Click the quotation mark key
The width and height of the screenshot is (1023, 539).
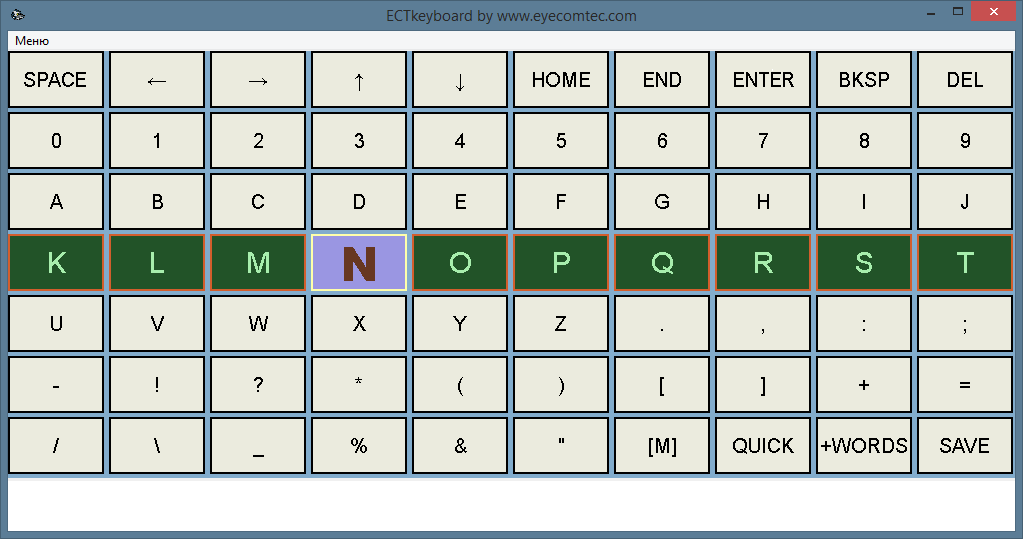point(561,446)
